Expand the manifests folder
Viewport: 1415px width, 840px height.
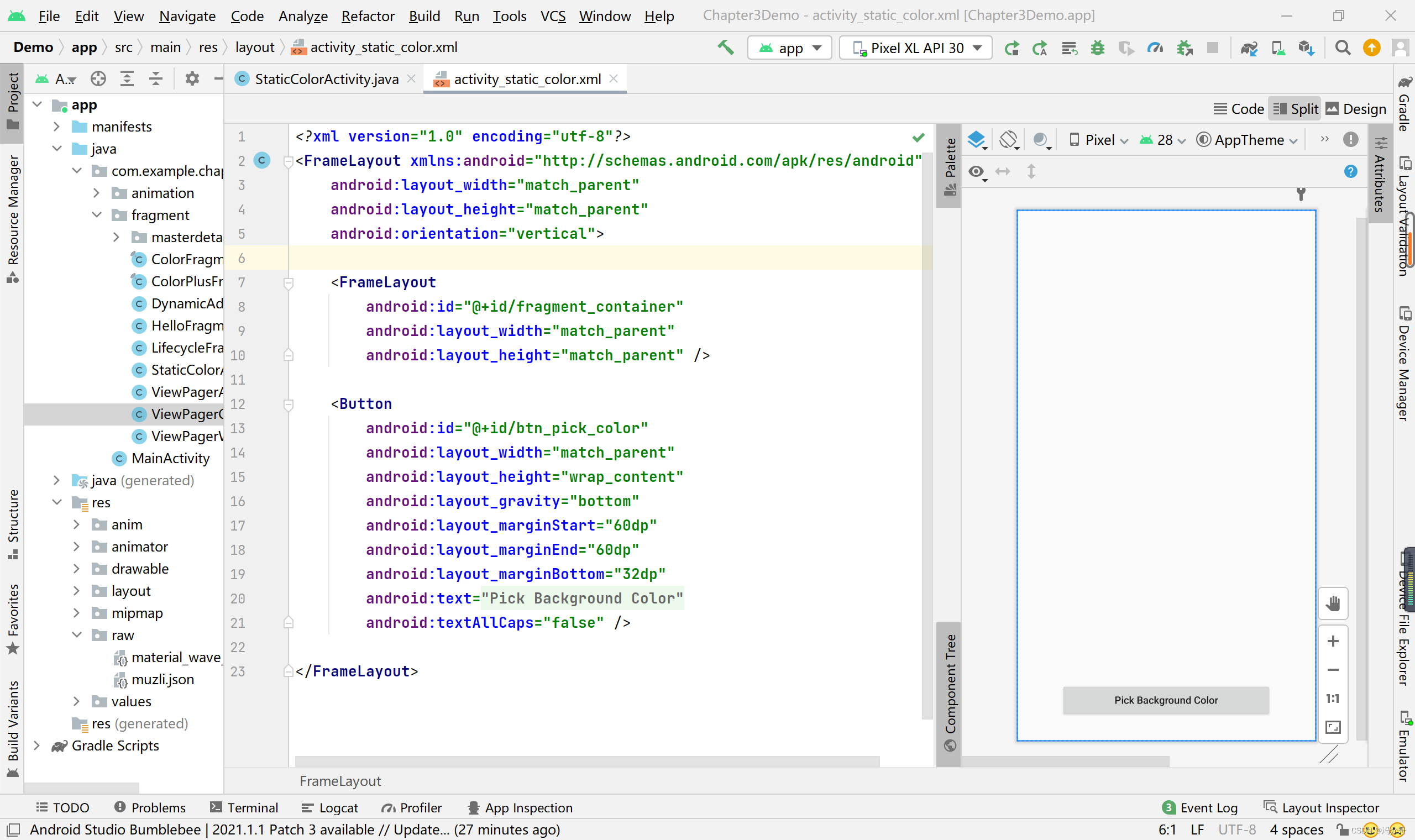pyautogui.click(x=56, y=127)
